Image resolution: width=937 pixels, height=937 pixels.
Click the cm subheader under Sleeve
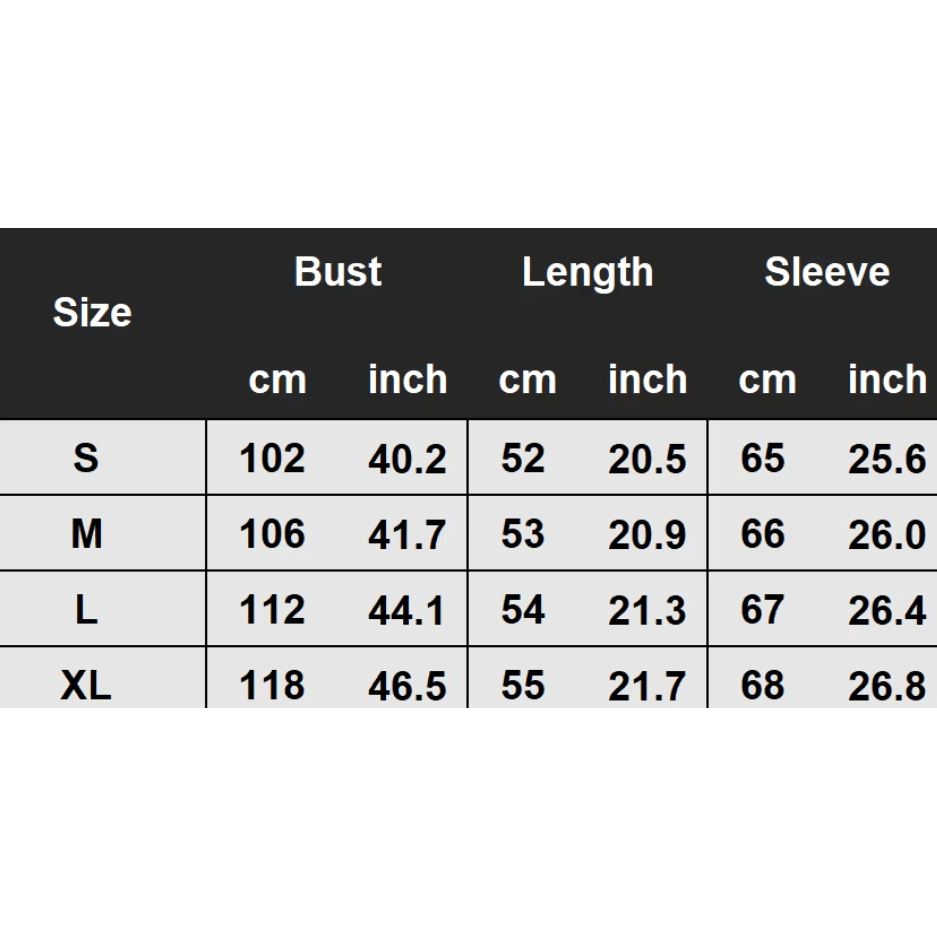coord(767,380)
